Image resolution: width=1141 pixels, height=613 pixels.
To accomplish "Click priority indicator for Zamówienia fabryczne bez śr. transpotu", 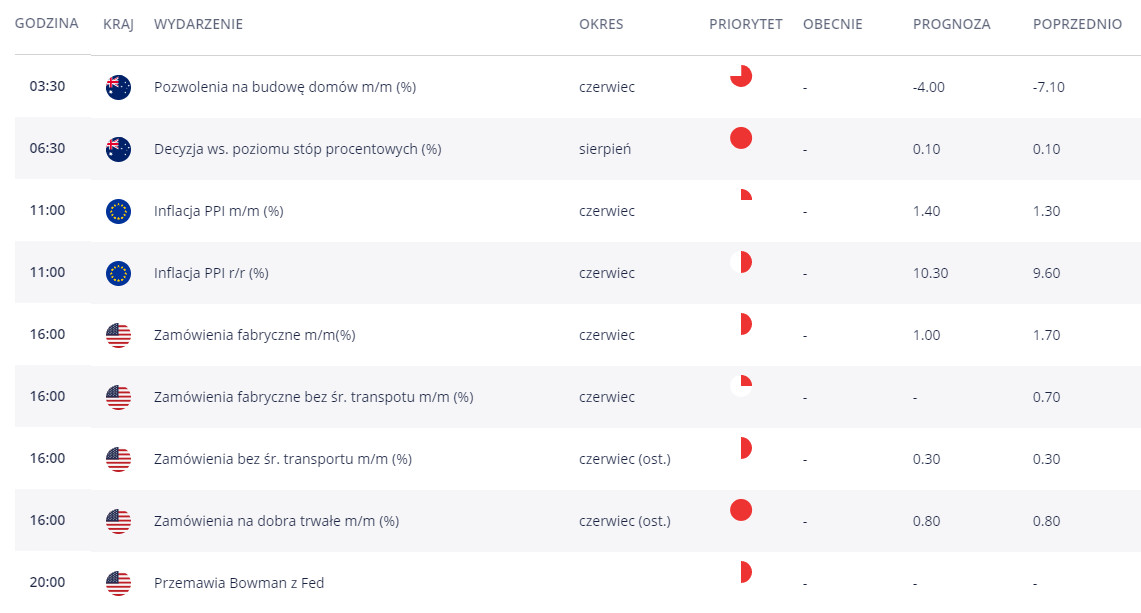I will click(x=741, y=386).
